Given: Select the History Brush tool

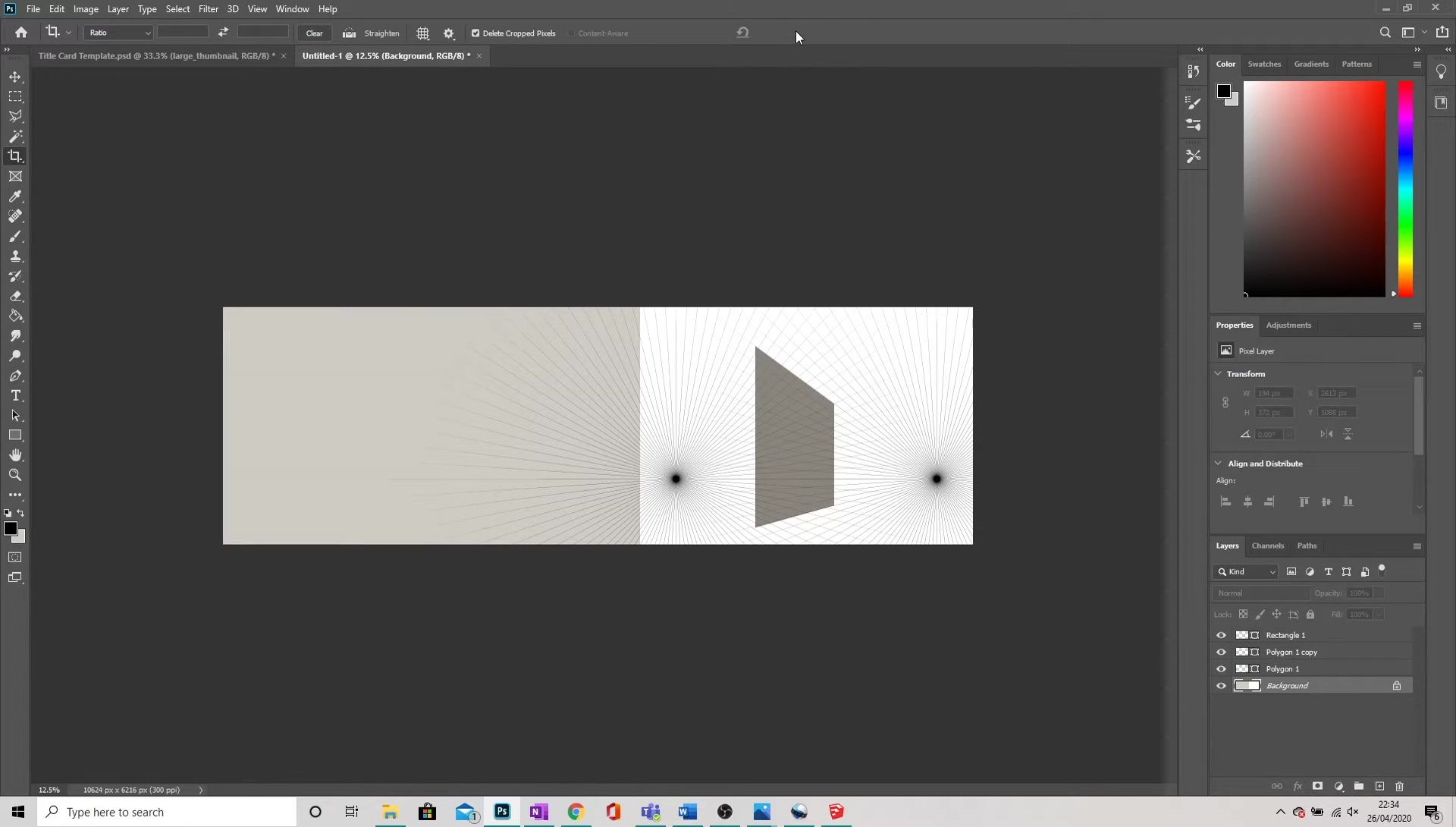Looking at the screenshot, I should (15, 276).
